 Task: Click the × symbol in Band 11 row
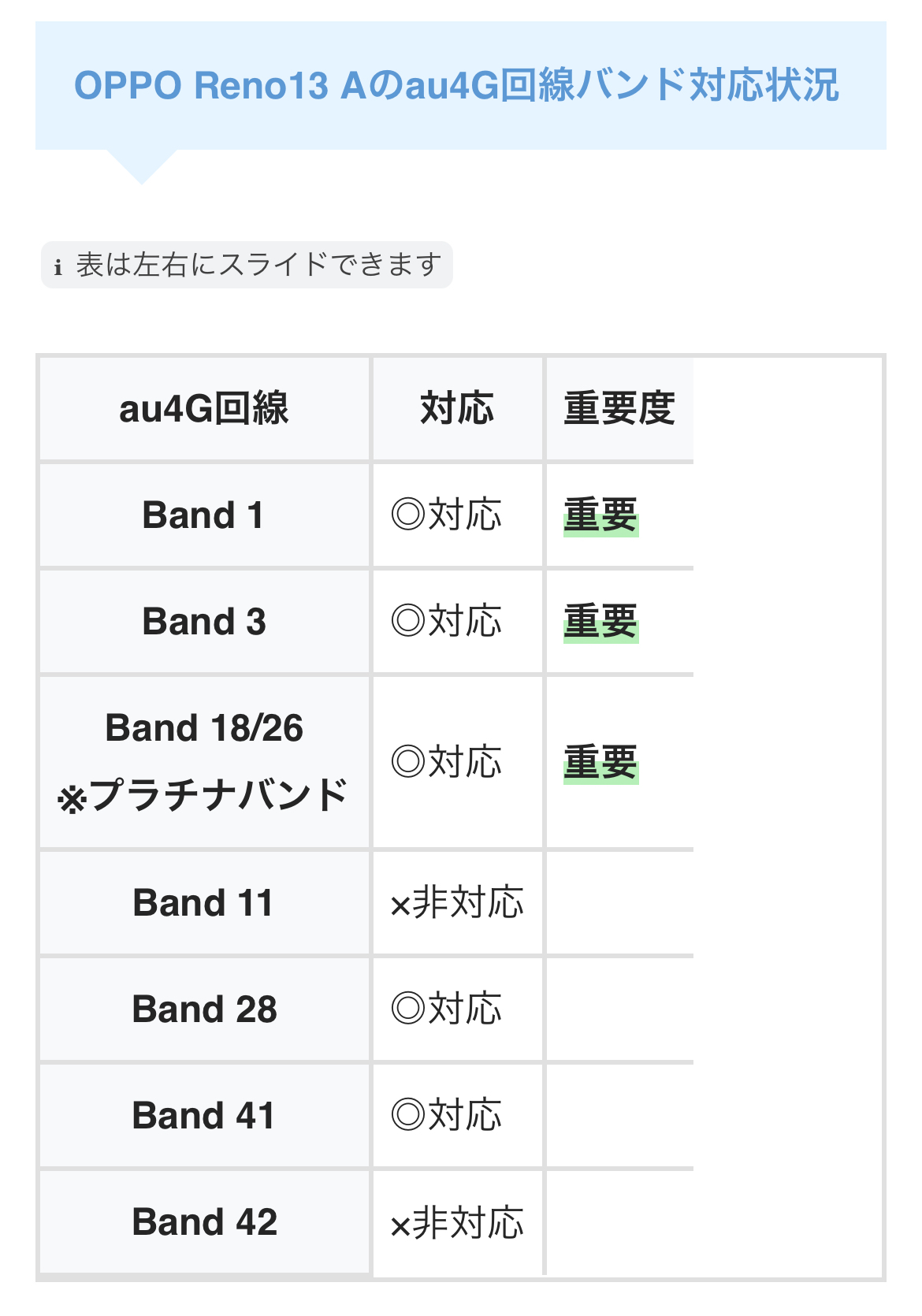tap(400, 906)
